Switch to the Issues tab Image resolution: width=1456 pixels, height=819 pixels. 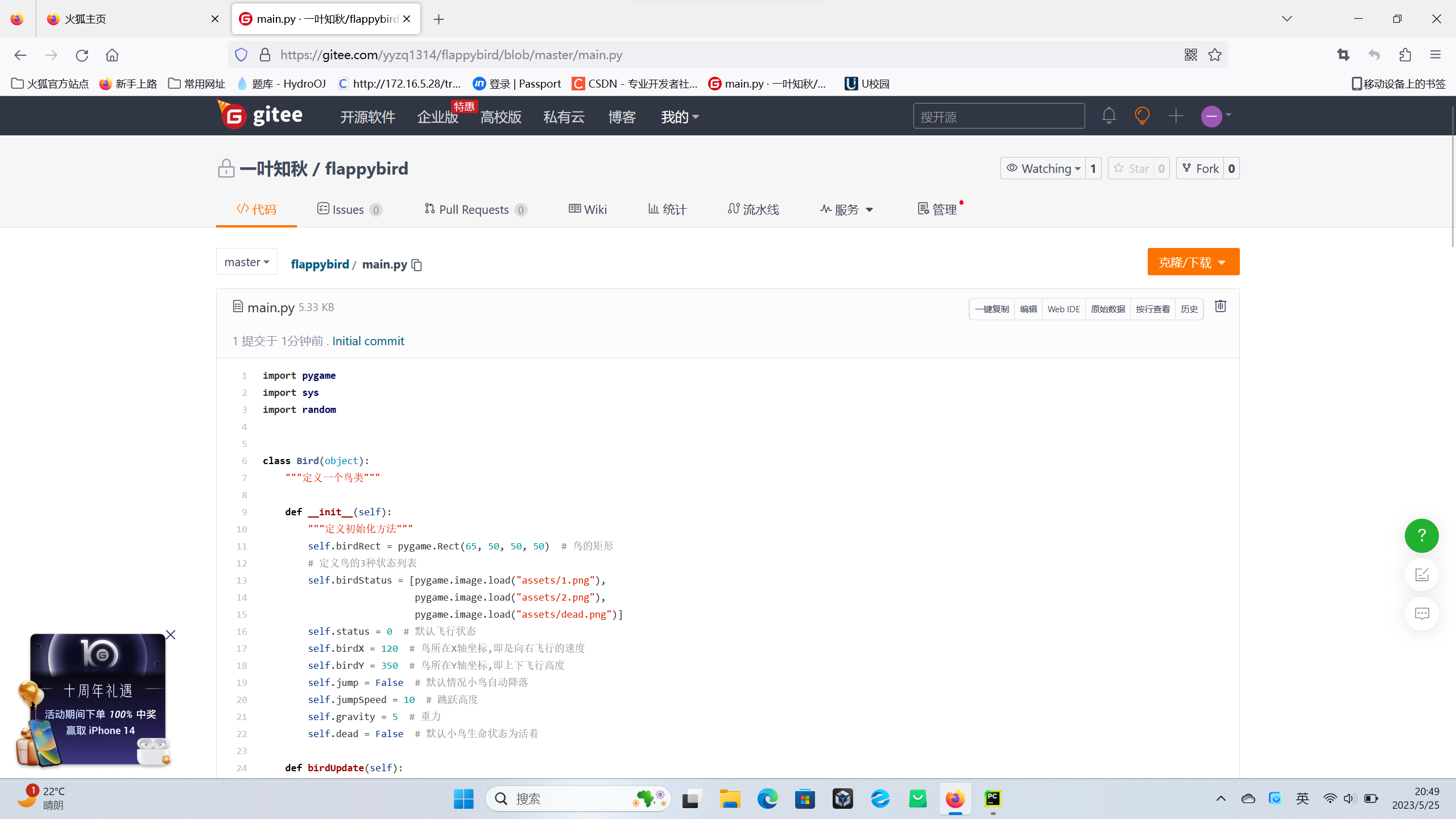click(x=349, y=209)
